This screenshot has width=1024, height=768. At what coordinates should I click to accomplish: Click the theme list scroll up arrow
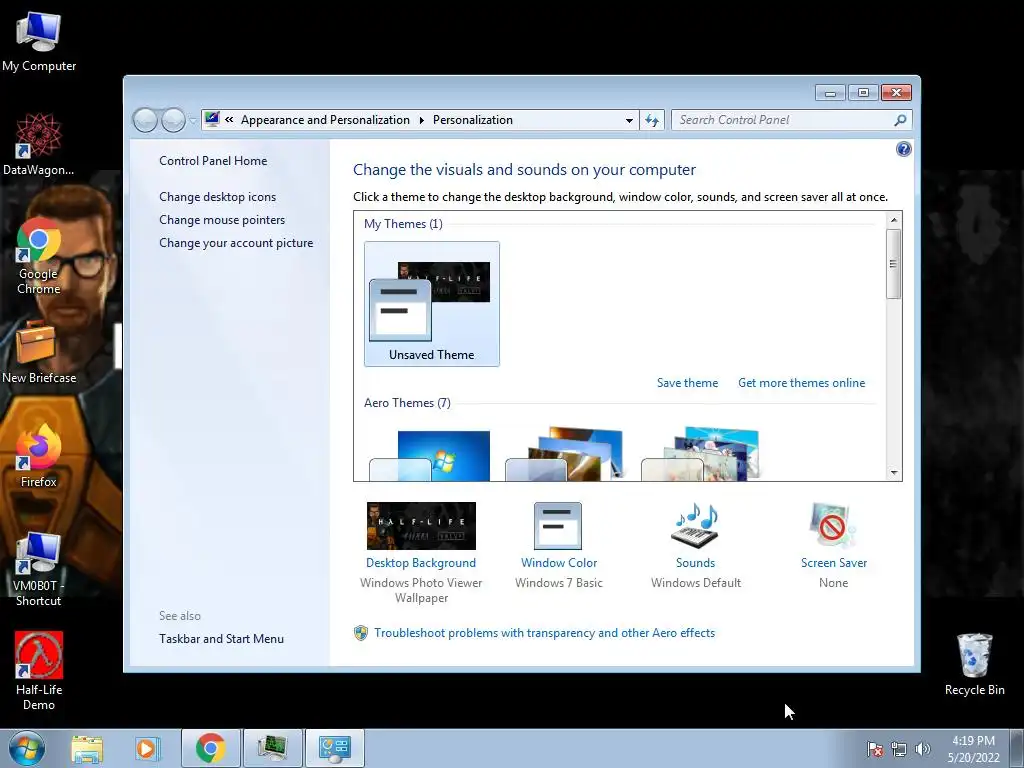(894, 220)
